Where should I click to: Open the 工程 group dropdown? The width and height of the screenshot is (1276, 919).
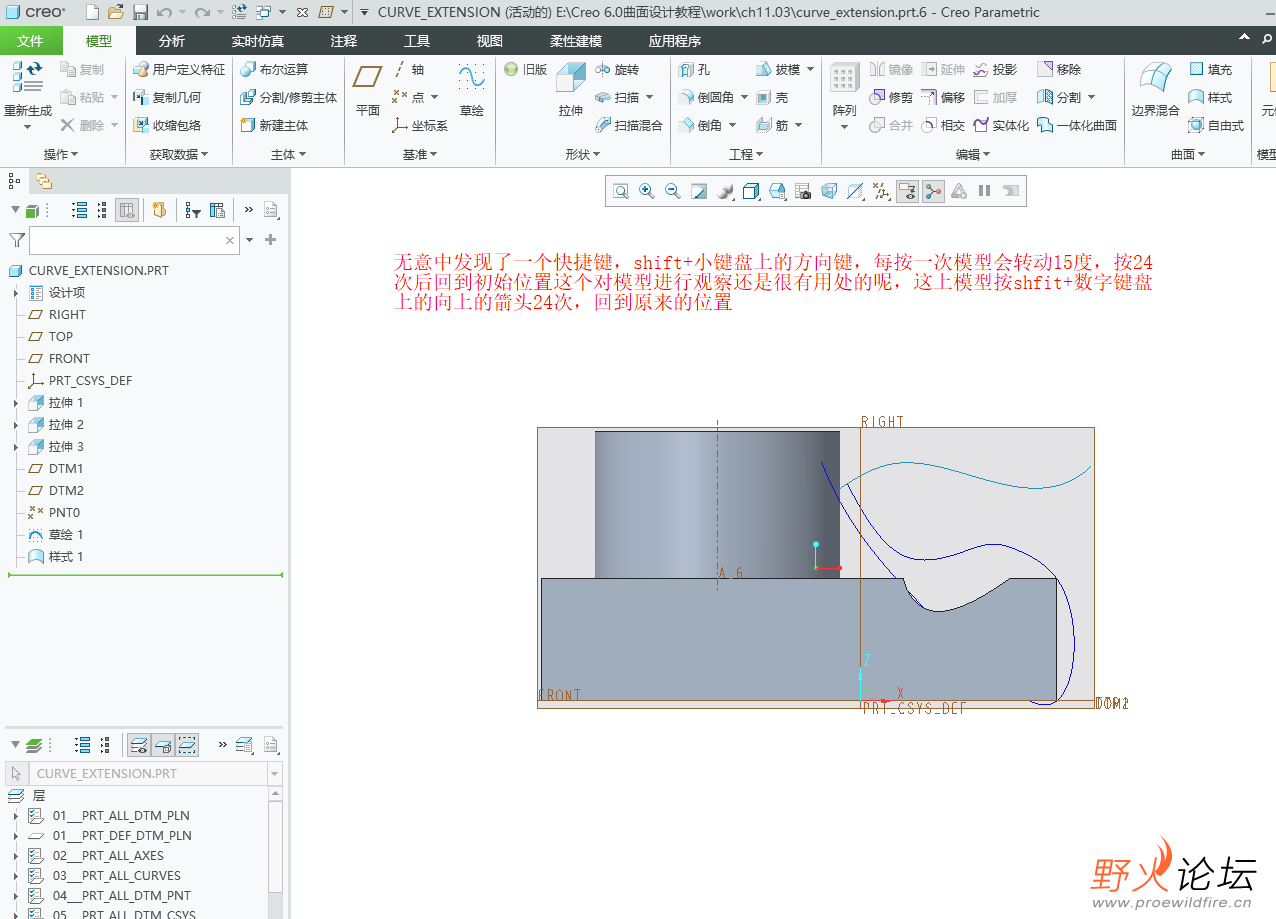tap(746, 155)
